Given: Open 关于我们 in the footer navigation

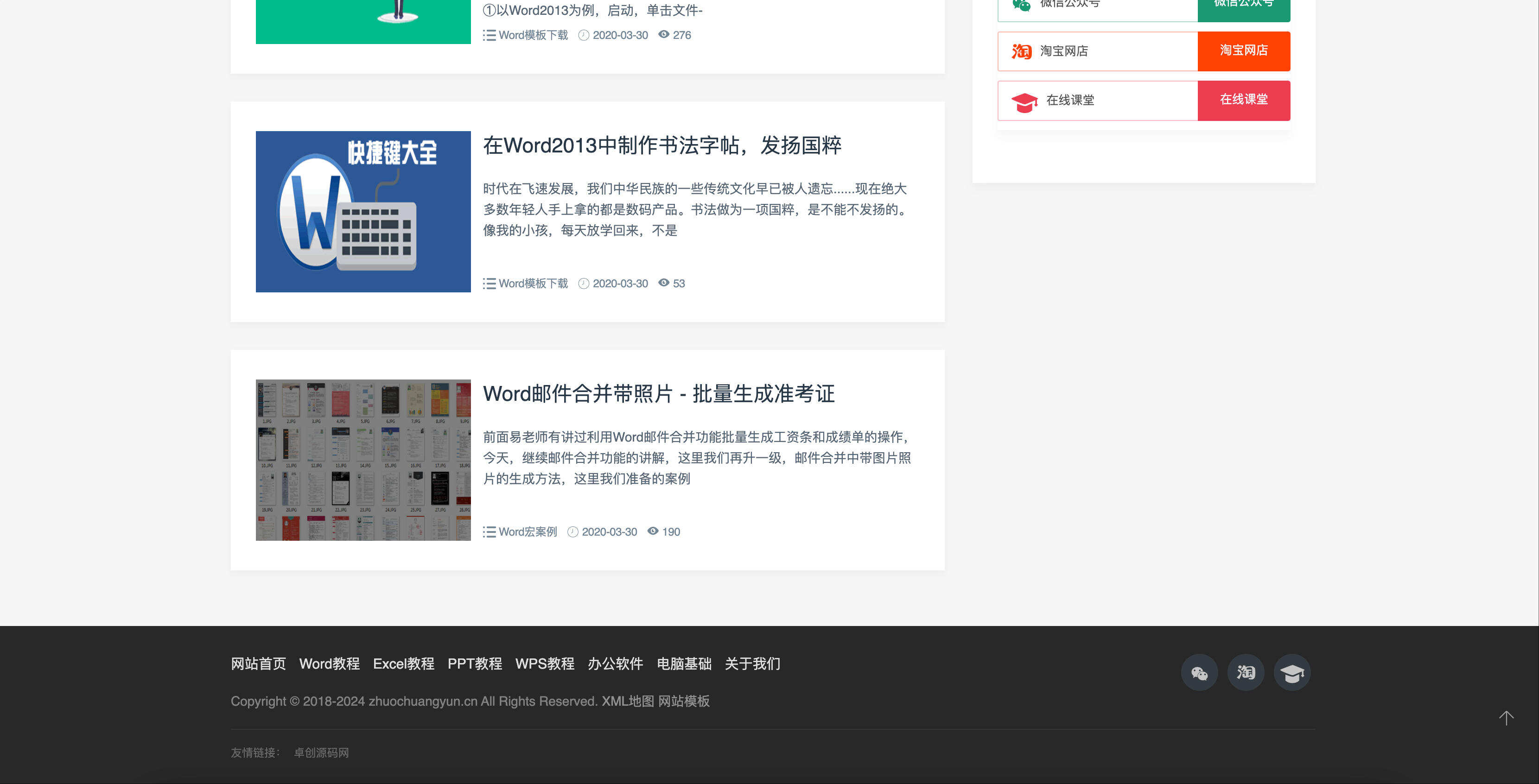Looking at the screenshot, I should [752, 664].
